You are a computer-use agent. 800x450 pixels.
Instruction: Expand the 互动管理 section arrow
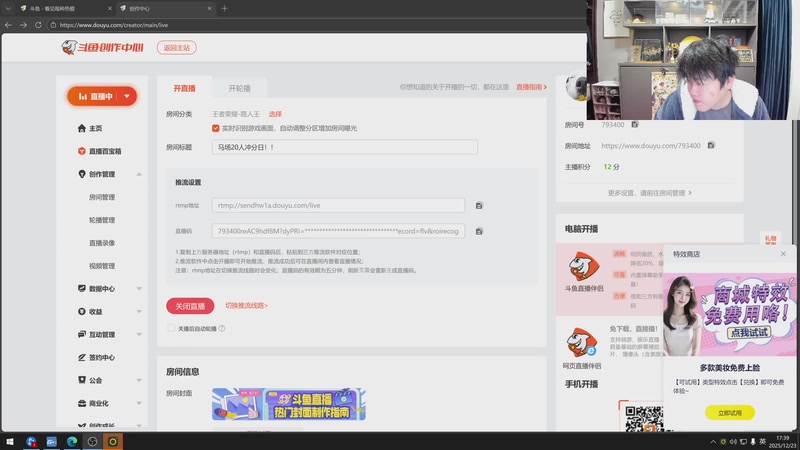pos(139,335)
